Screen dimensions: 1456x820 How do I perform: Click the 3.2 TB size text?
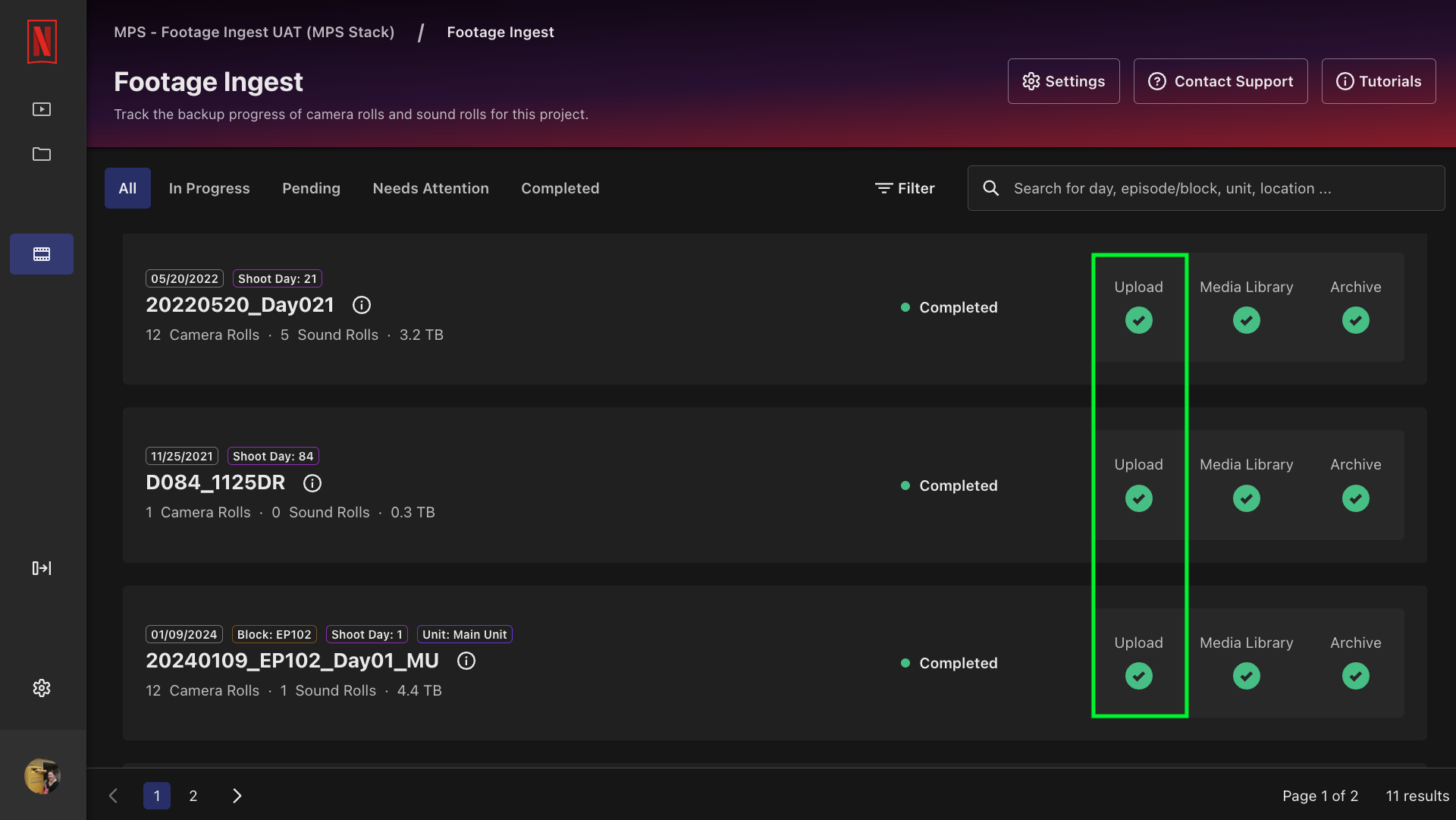point(422,335)
